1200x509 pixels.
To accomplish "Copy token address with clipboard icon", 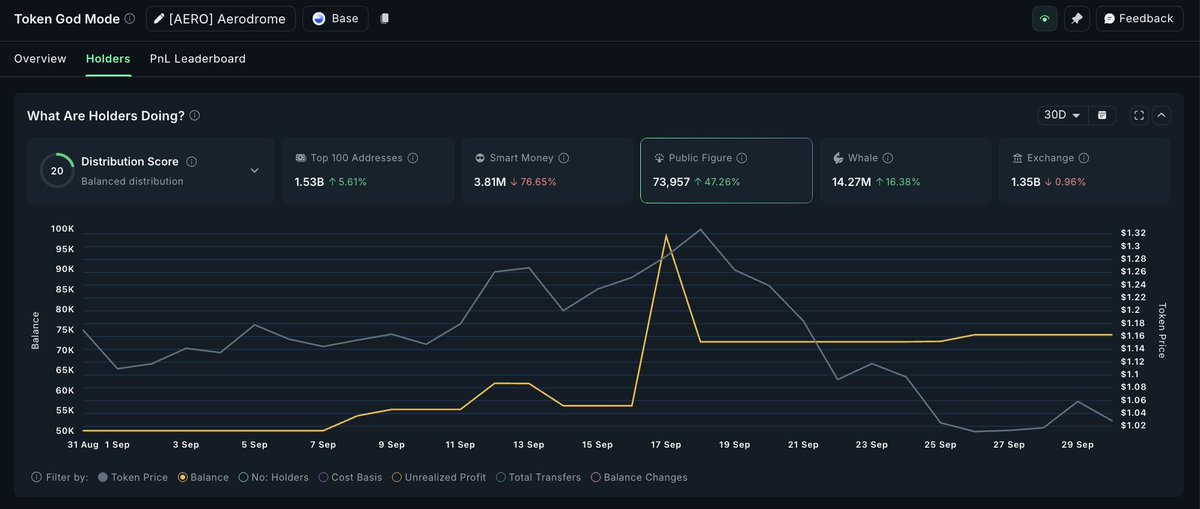I will coord(385,18).
